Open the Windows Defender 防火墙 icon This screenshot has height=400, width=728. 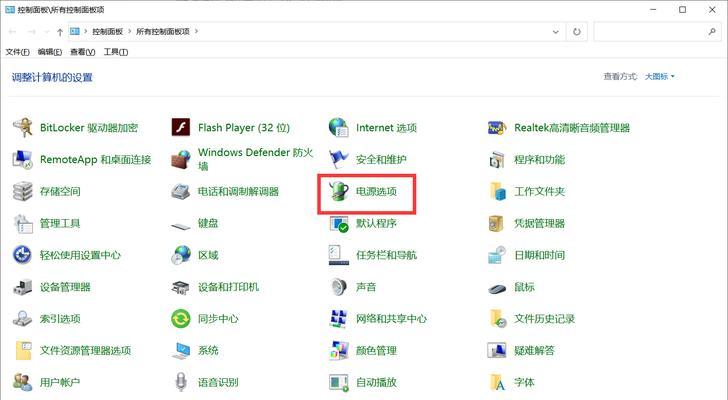[181, 159]
